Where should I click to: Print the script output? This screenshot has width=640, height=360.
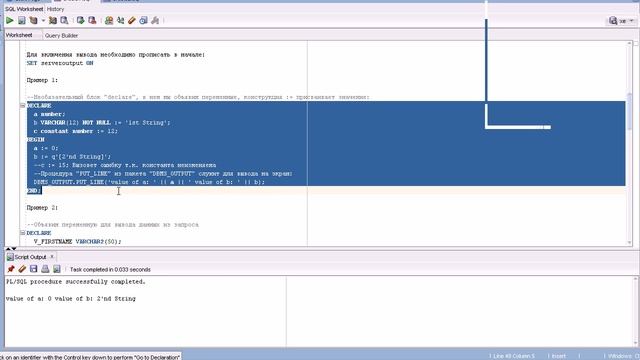[45, 269]
